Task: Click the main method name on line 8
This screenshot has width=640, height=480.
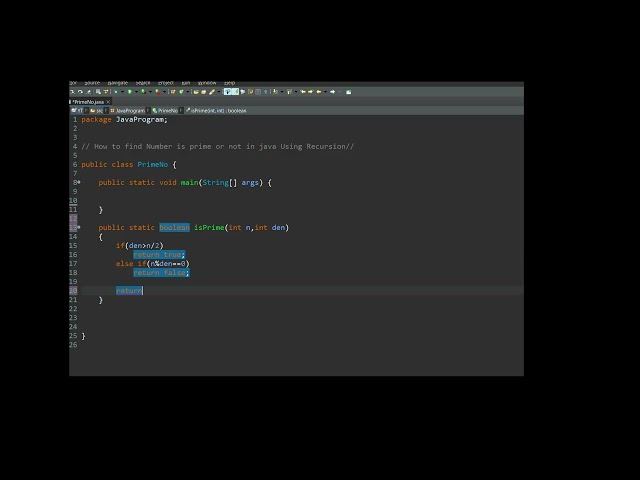Action: coord(189,182)
